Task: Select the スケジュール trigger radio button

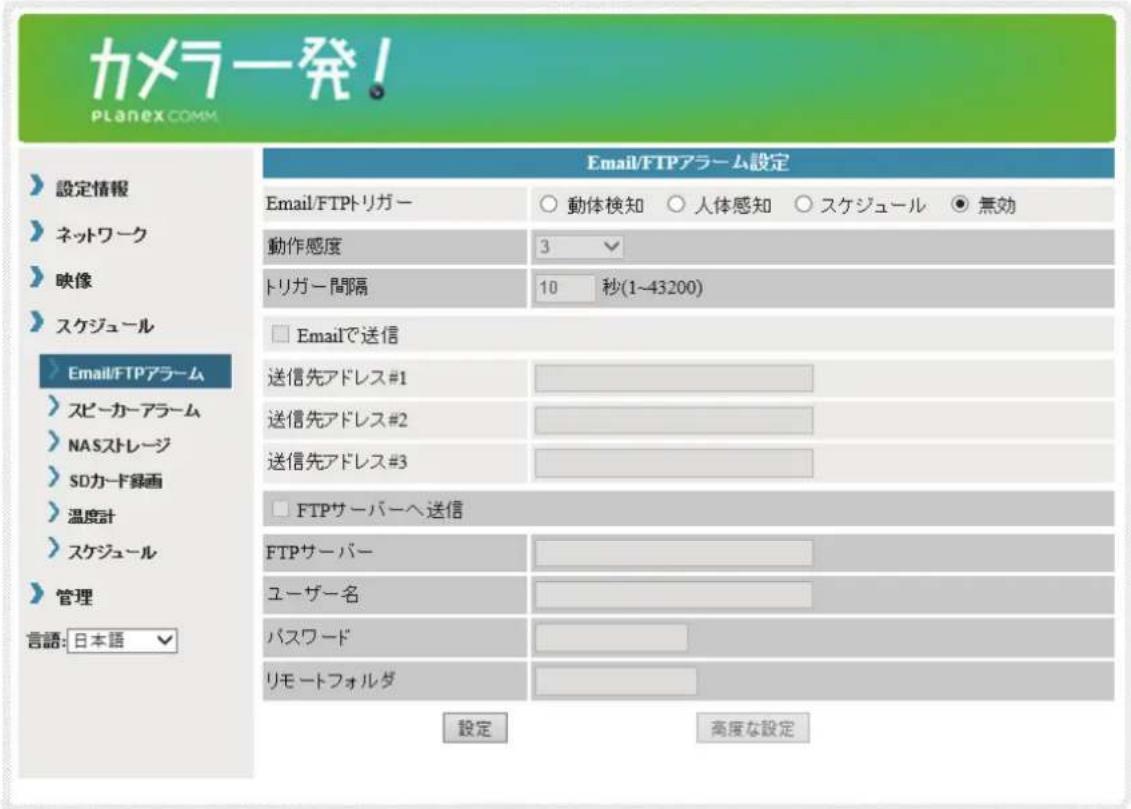Action: click(803, 205)
